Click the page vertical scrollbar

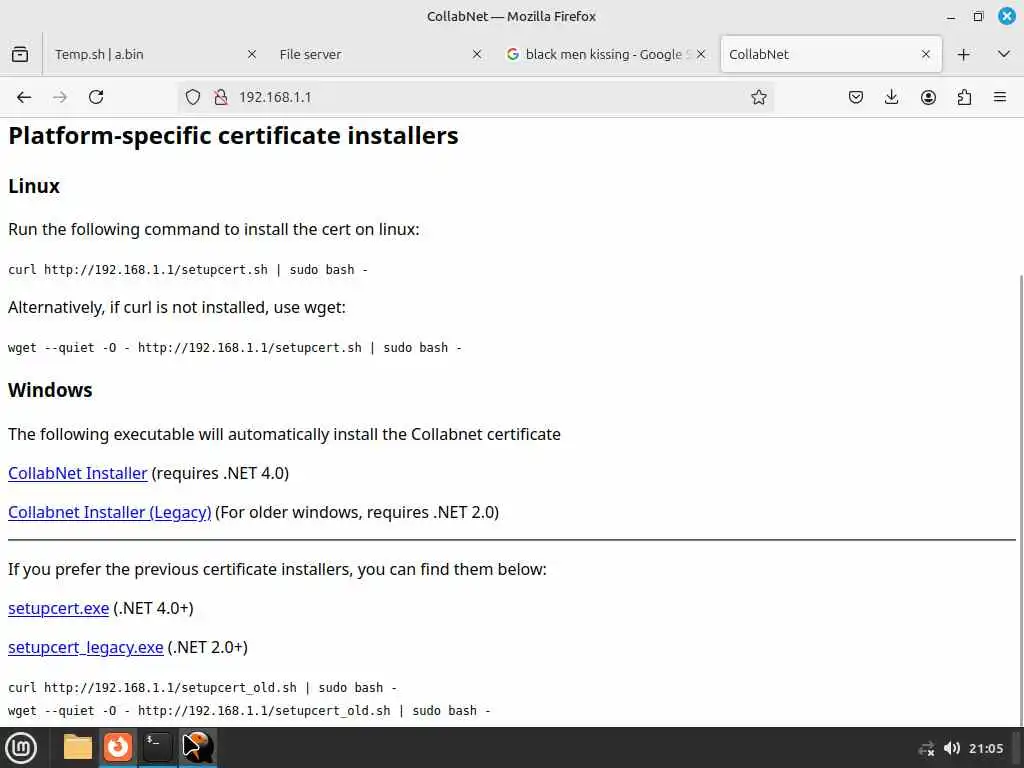tap(1020, 500)
